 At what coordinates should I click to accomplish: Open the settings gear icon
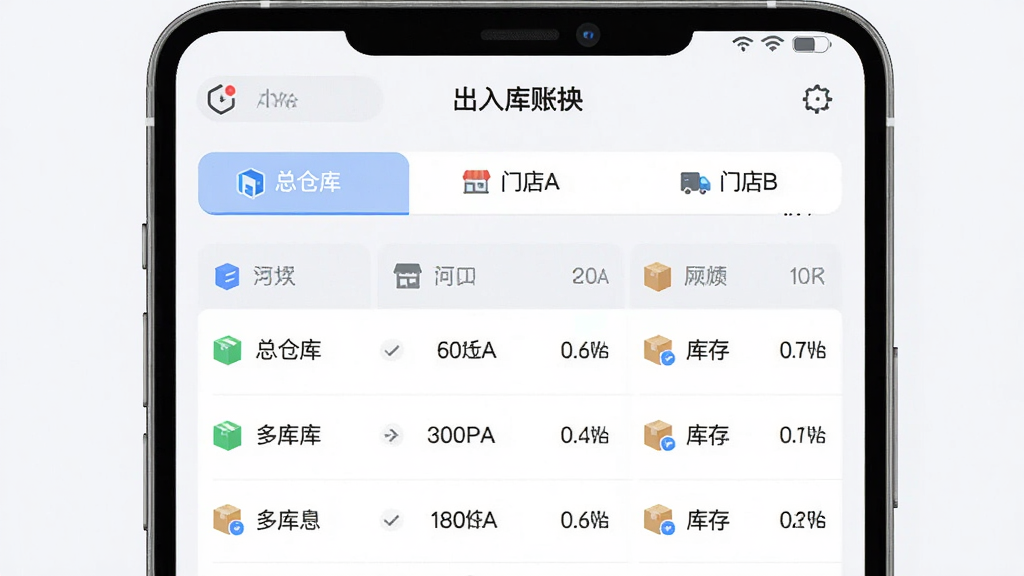coord(816,99)
